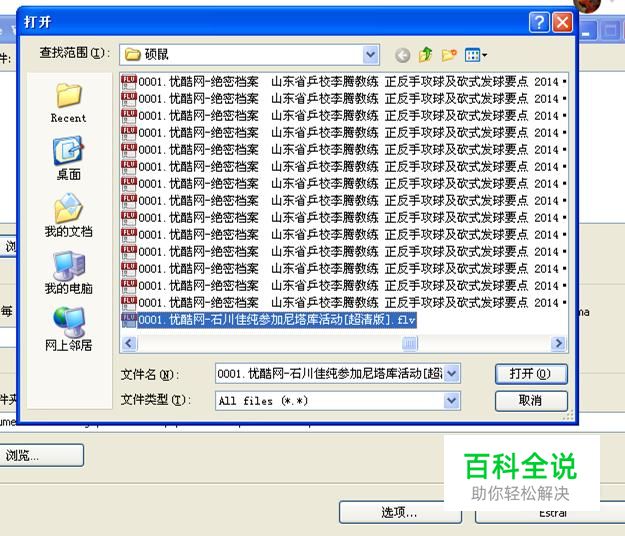Image resolution: width=625 pixels, height=536 pixels.
Task: Expand the 文件名 dropdown arrow
Action: tap(452, 374)
